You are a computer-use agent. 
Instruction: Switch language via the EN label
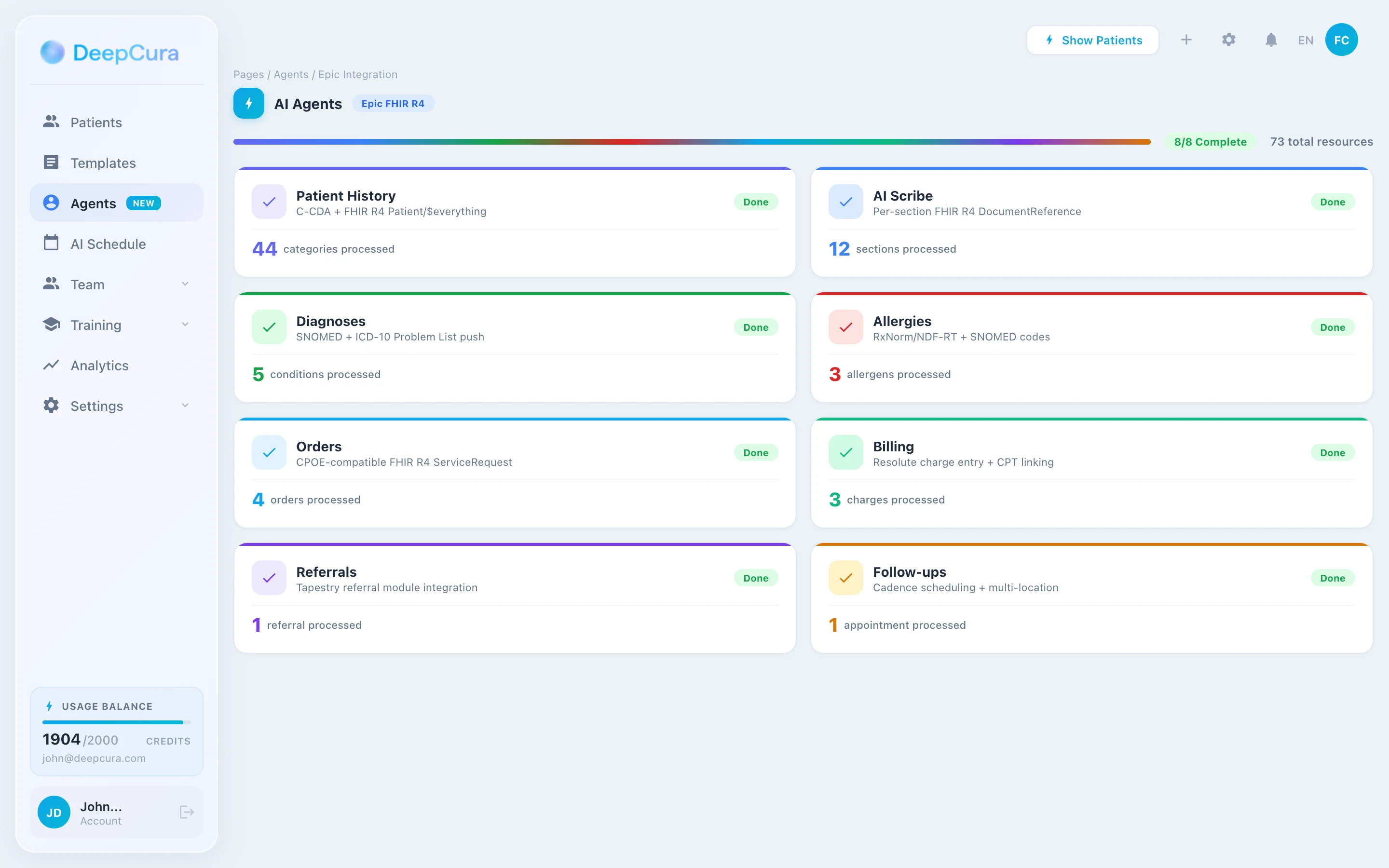[1305, 40]
